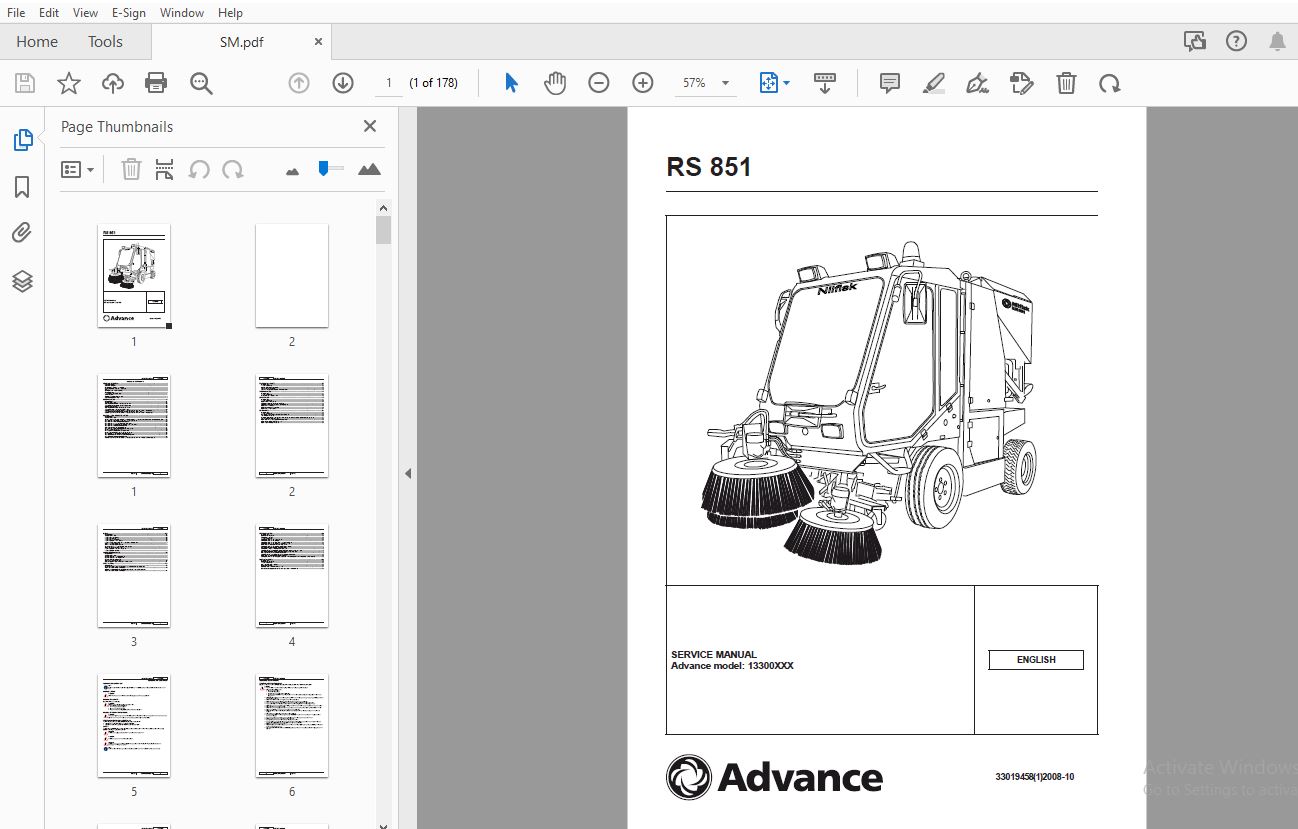Select the blank page thumbnail 2
This screenshot has width=1298, height=829.
292,275
